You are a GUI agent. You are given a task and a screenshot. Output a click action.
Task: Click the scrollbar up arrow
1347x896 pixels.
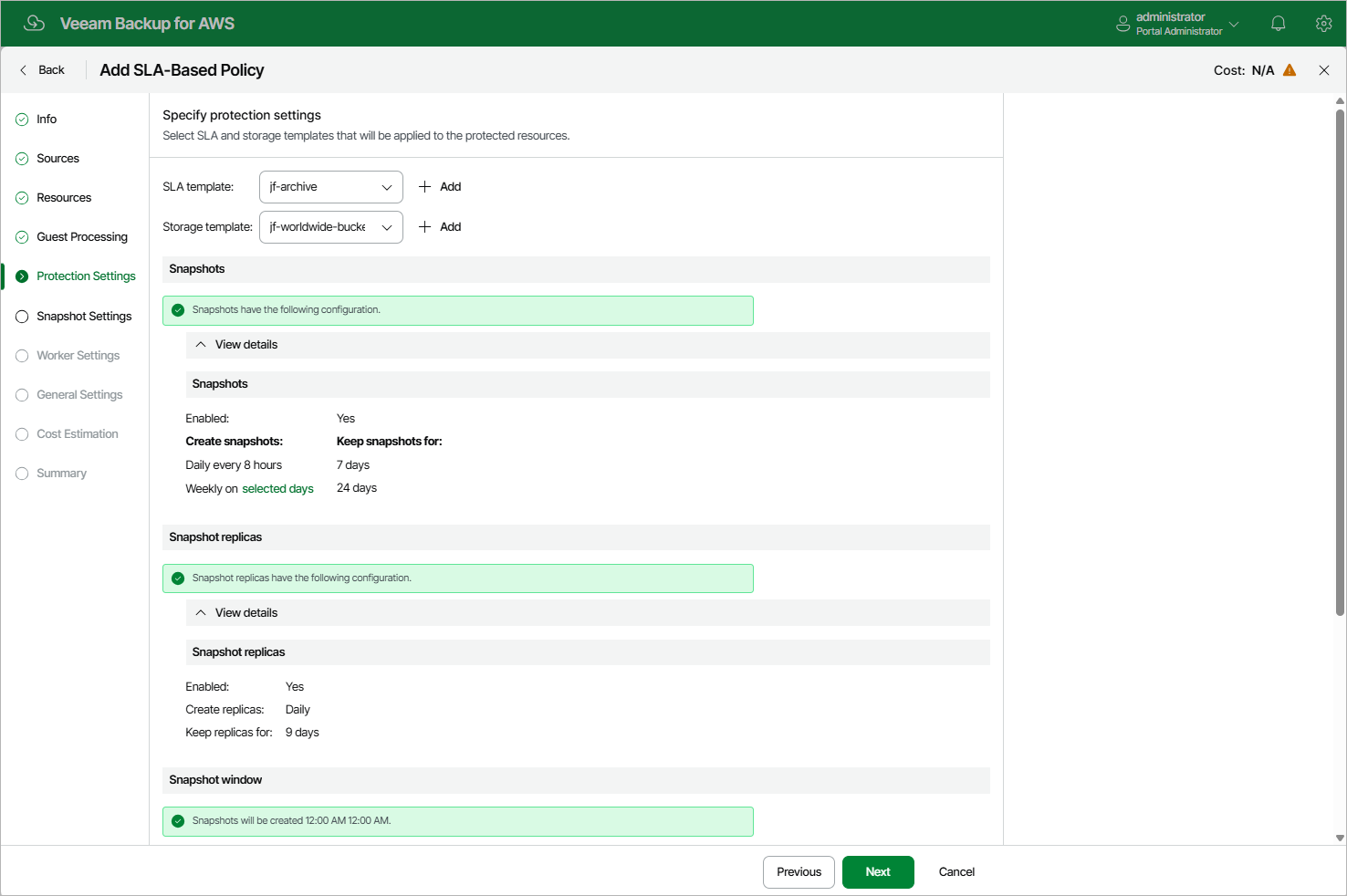(1340, 101)
